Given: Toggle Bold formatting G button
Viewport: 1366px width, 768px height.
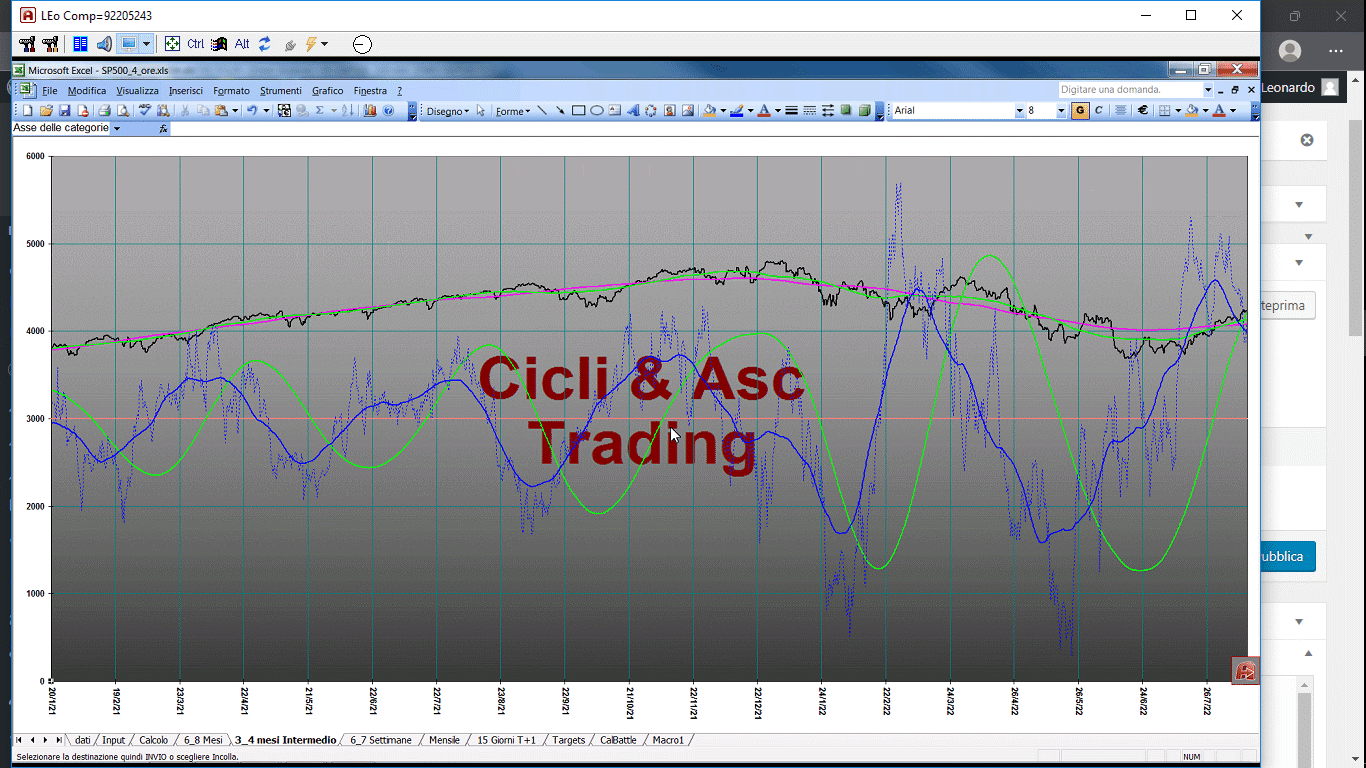Looking at the screenshot, I should point(1080,110).
